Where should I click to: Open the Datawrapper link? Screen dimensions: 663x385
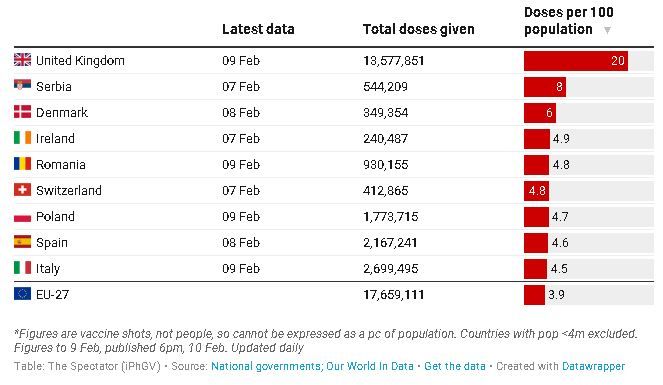coord(593,366)
